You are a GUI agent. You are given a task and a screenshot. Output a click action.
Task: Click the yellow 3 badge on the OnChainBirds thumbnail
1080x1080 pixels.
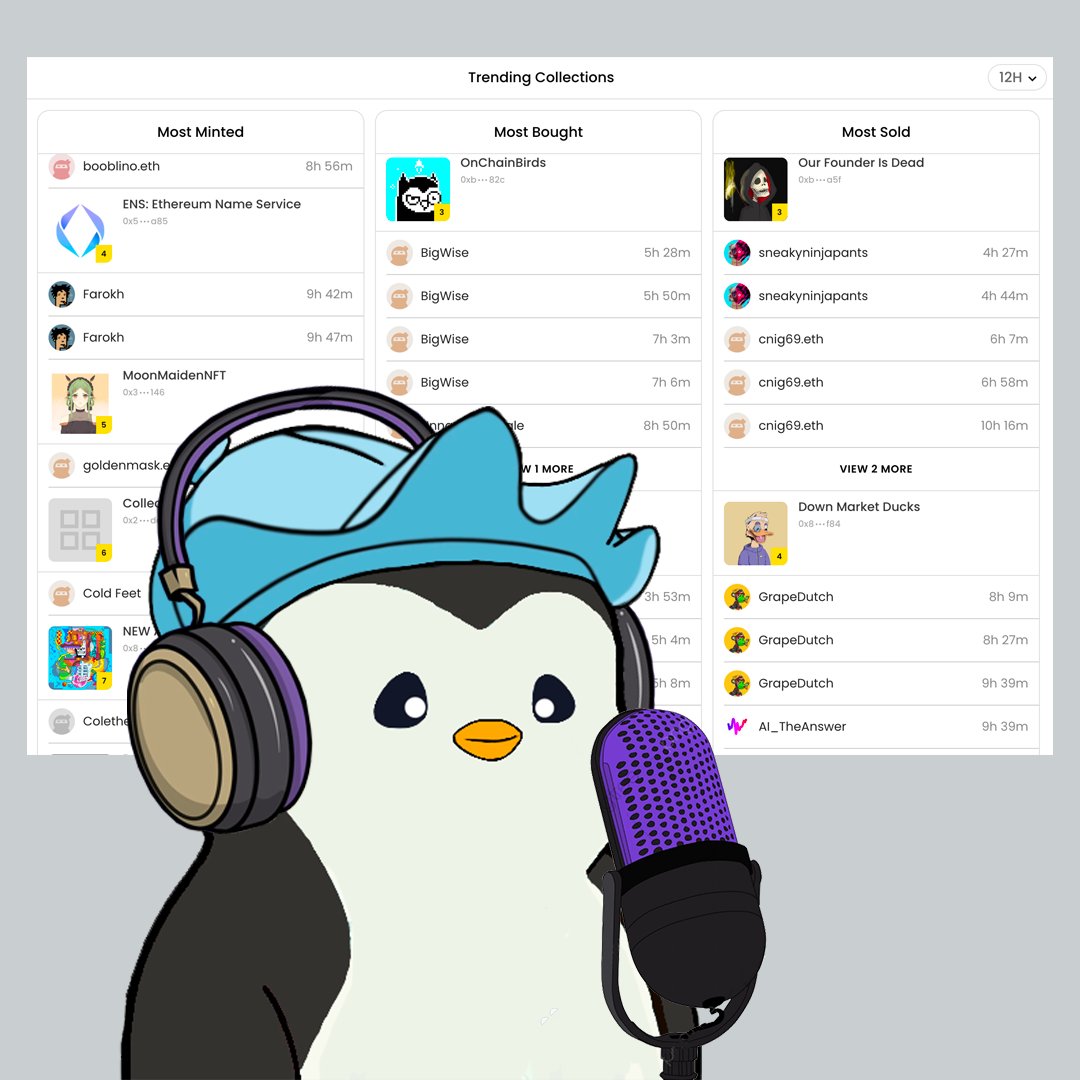tap(442, 212)
